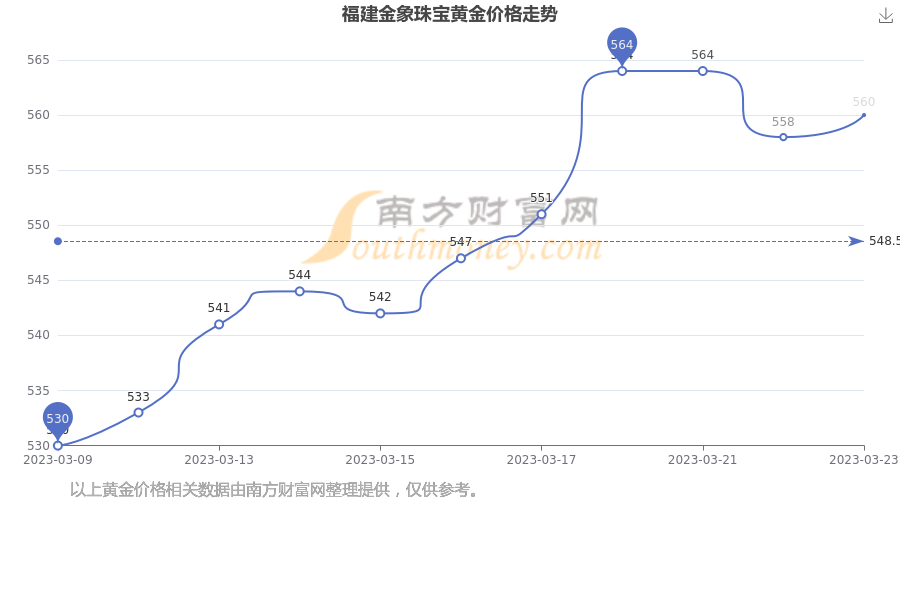Screen dimensions: 900x600
Task: Select the second 564 data point
Action: pos(703,71)
